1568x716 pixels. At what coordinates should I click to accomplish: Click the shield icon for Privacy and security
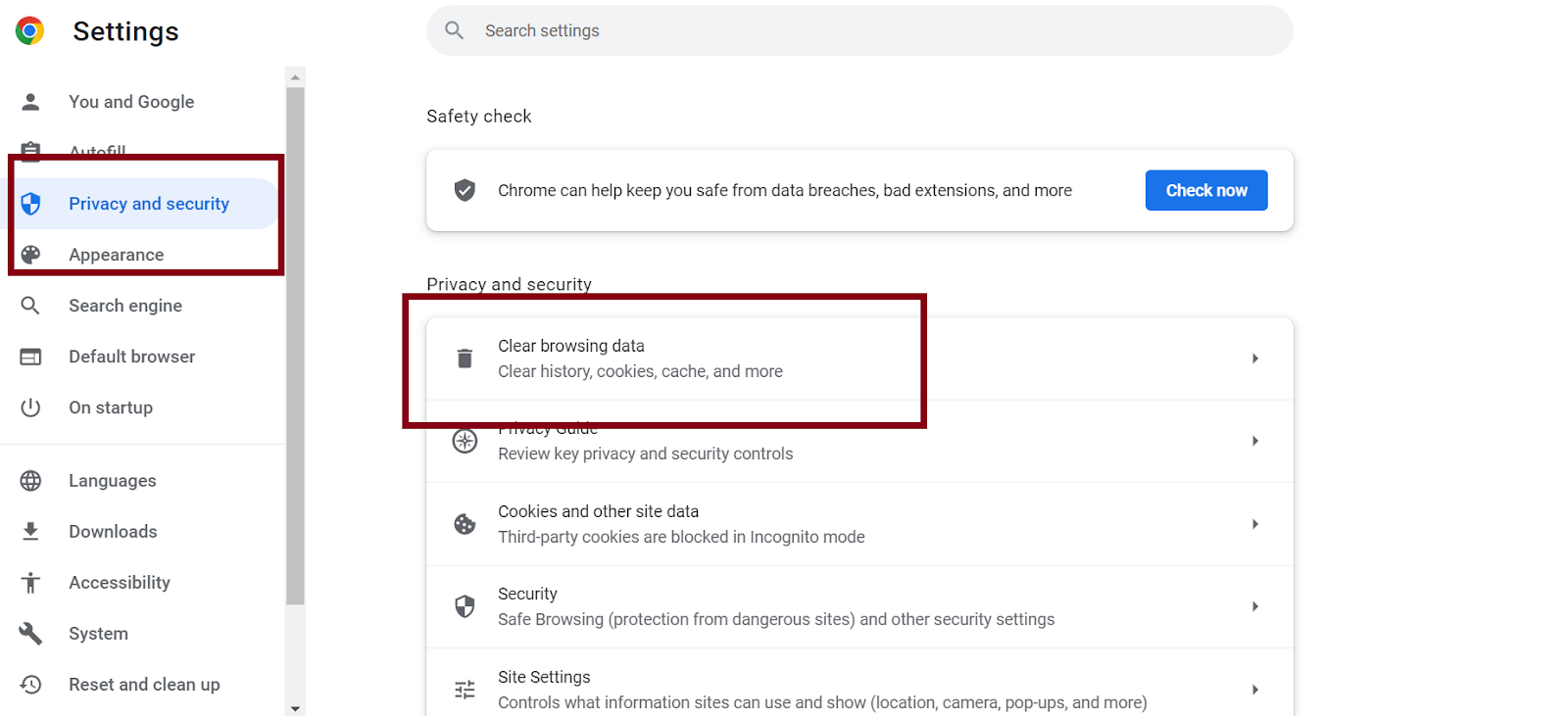pos(31,204)
